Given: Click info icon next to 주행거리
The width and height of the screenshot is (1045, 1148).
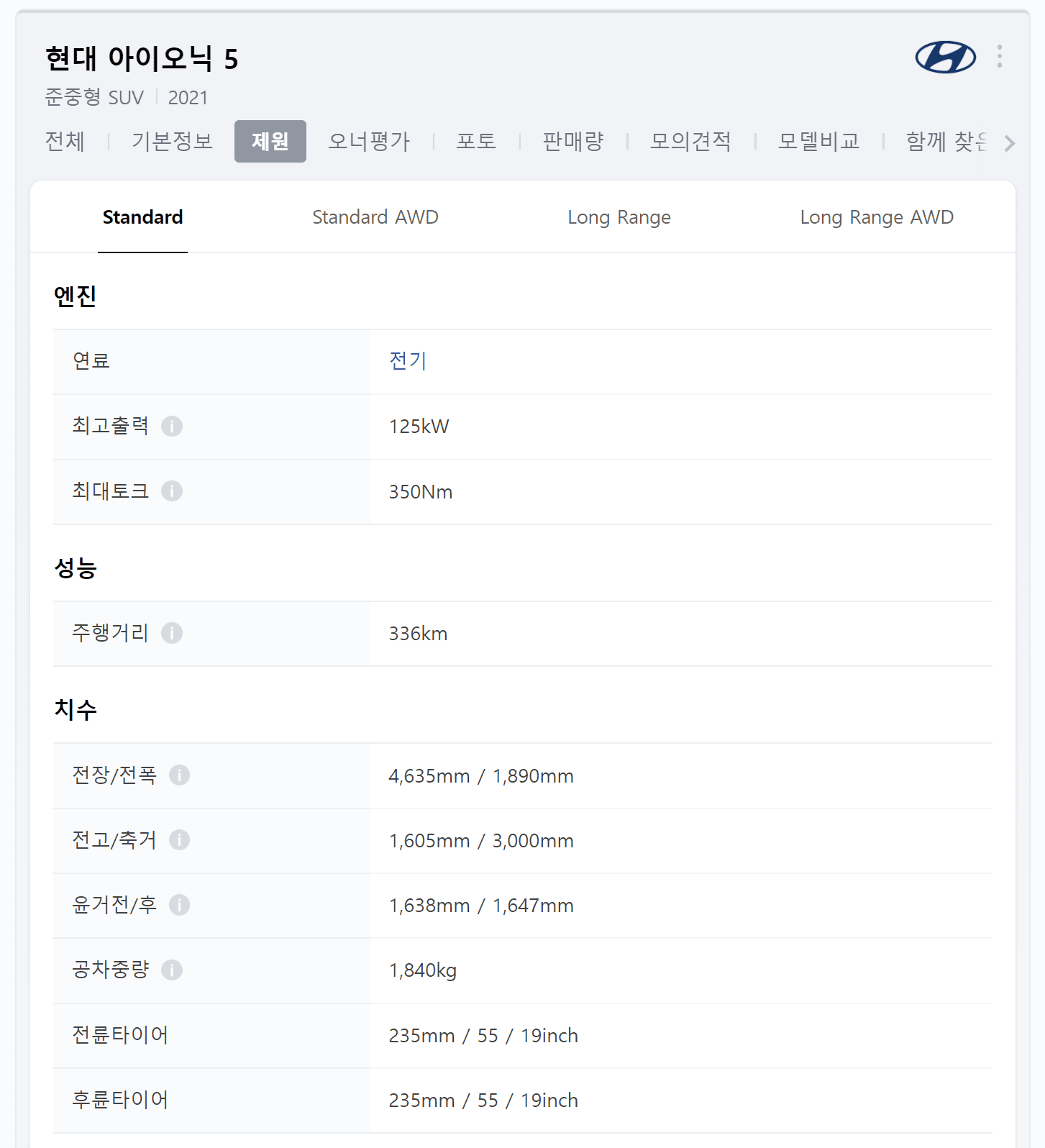Looking at the screenshot, I should point(172,633).
